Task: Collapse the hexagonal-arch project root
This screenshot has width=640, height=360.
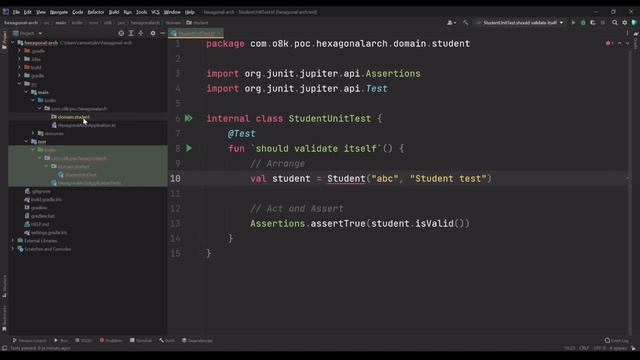Action: 13,42
